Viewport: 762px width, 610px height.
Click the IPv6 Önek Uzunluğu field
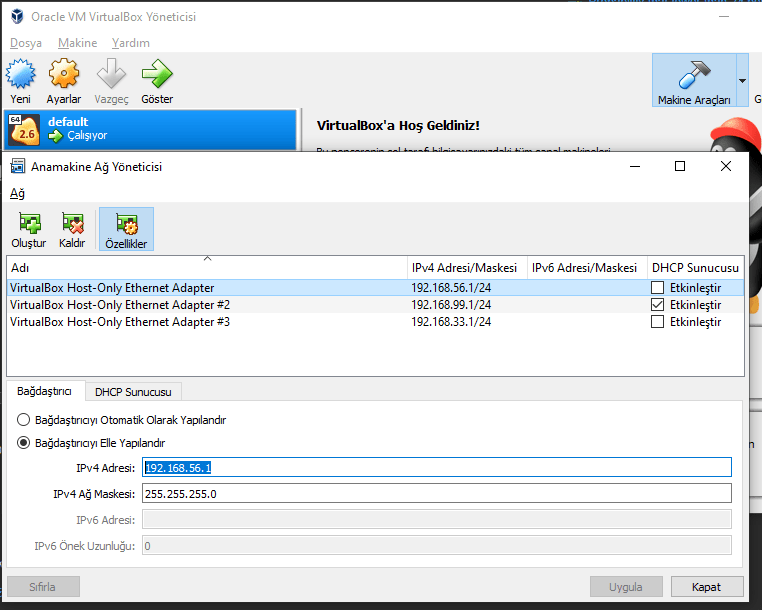coord(436,545)
